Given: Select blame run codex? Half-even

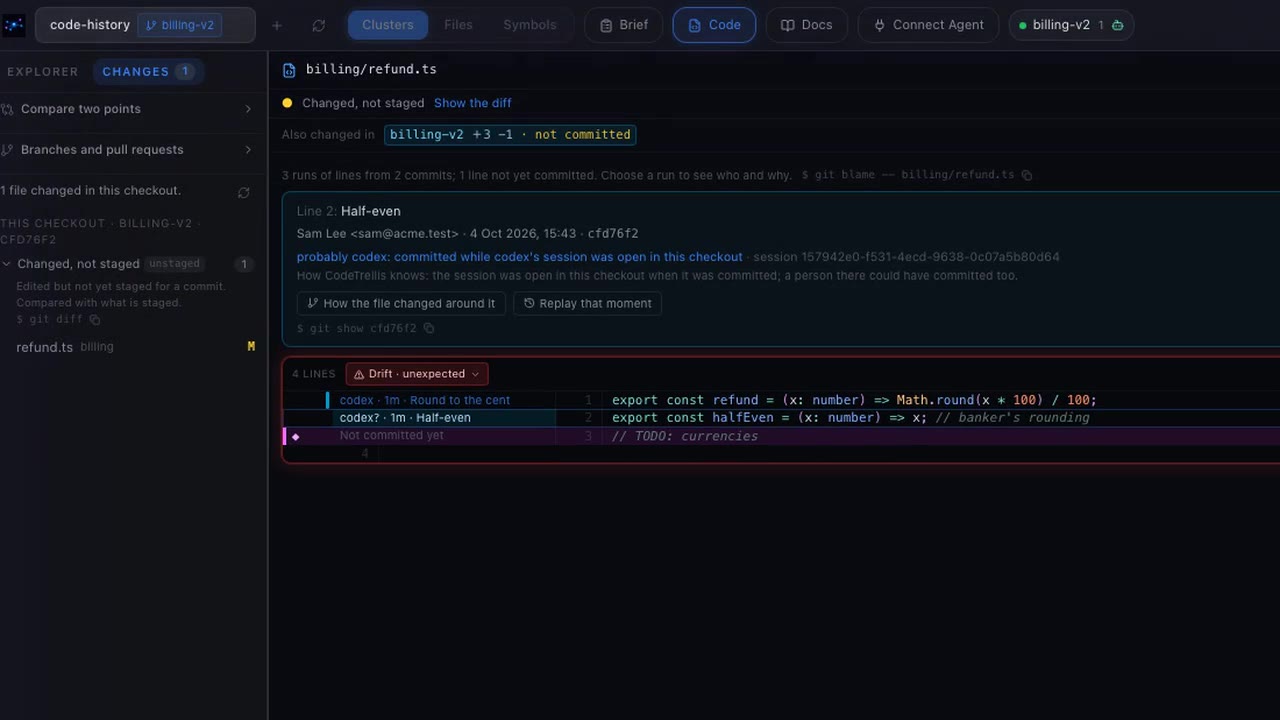Looking at the screenshot, I should (x=443, y=418).
